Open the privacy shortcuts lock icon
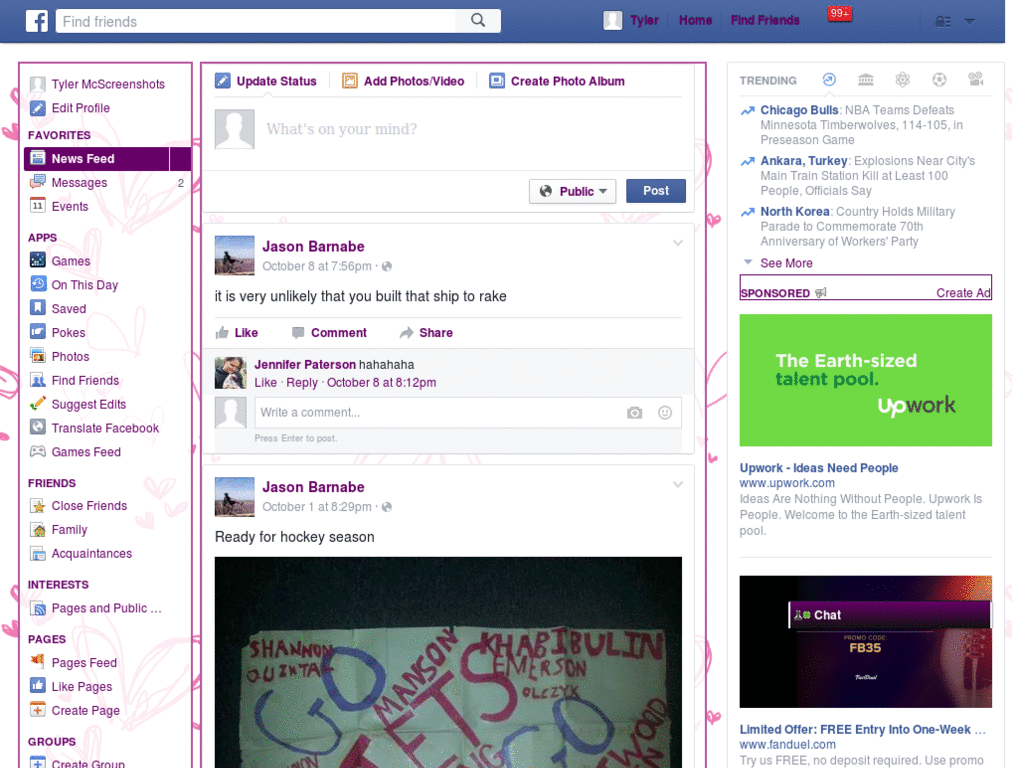 943,22
